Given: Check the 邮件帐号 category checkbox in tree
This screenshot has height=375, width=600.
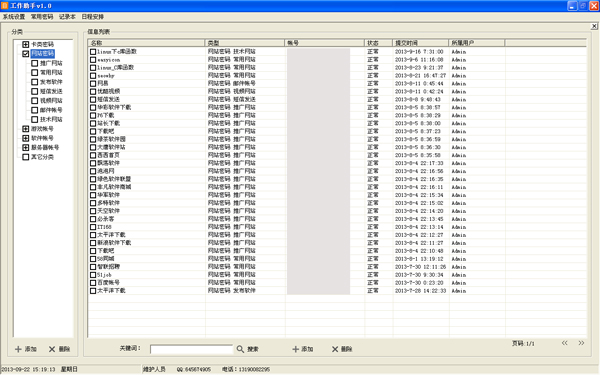Looking at the screenshot, I should coord(35,110).
